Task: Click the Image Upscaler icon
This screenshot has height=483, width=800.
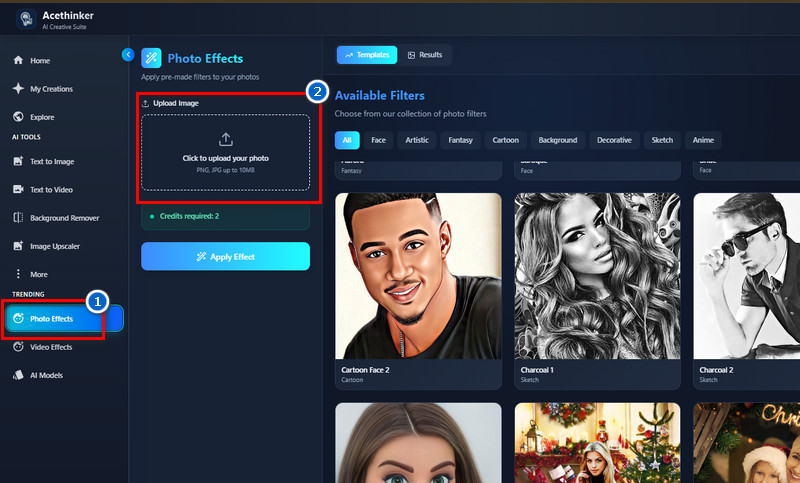Action: tap(18, 246)
